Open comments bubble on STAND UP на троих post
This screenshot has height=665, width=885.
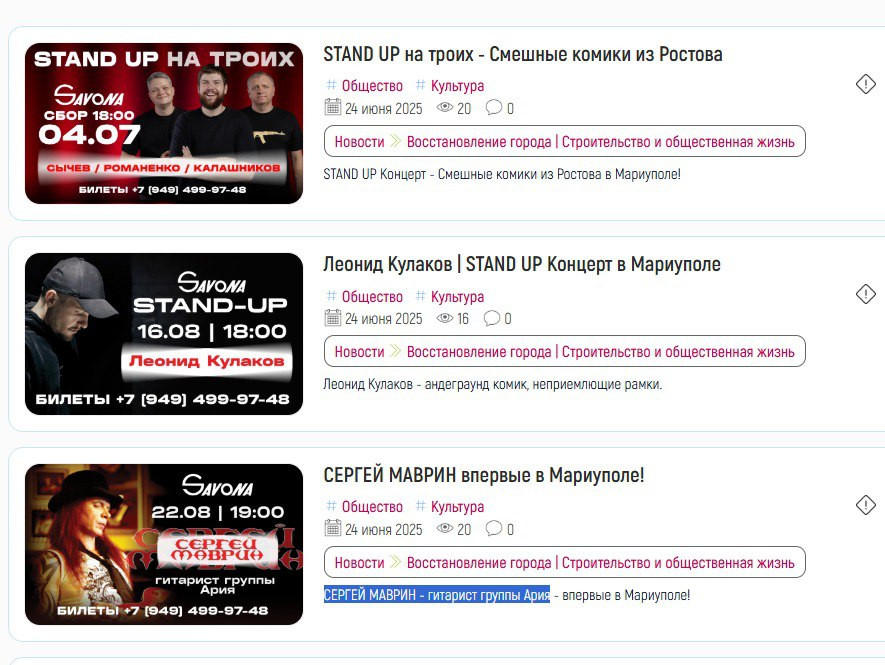(494, 107)
